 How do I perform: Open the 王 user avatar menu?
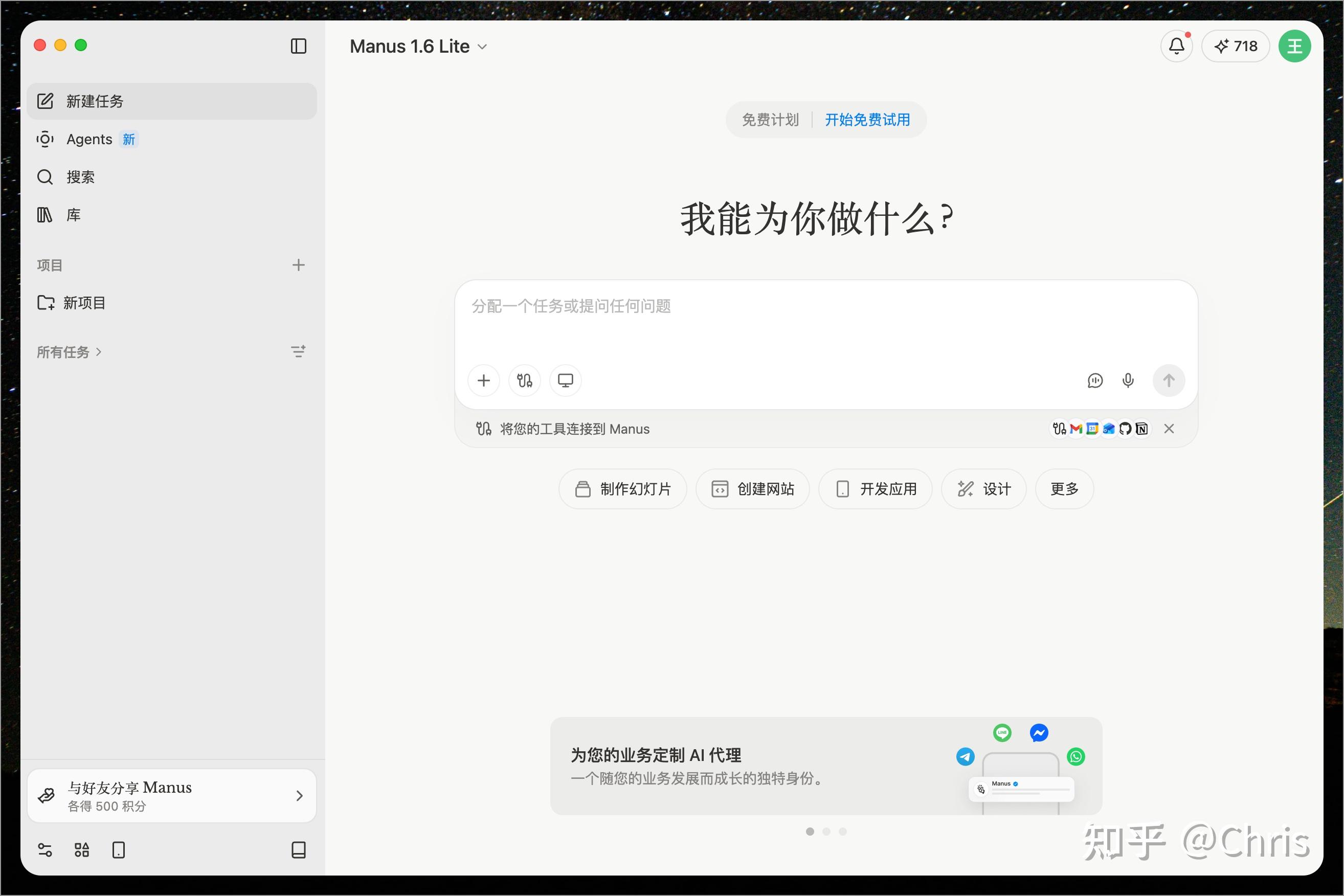coord(1294,47)
